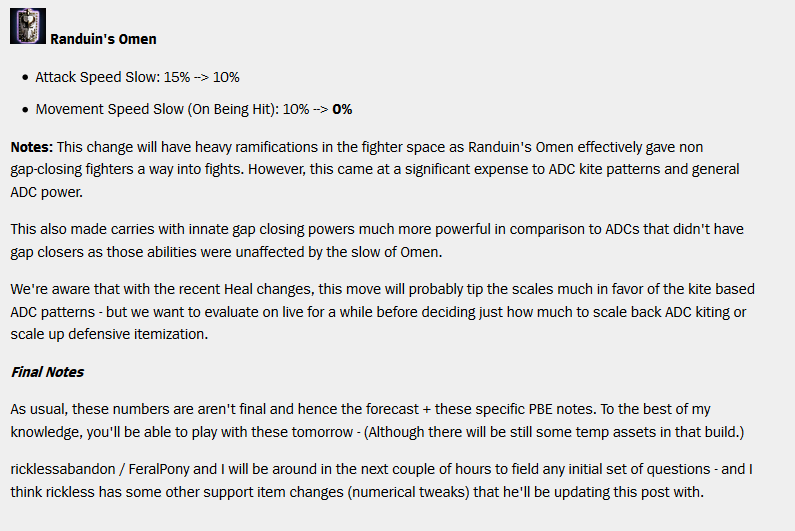Click the name ricklessabandon in last paragraph
The height and width of the screenshot is (531, 795).
[63, 469]
